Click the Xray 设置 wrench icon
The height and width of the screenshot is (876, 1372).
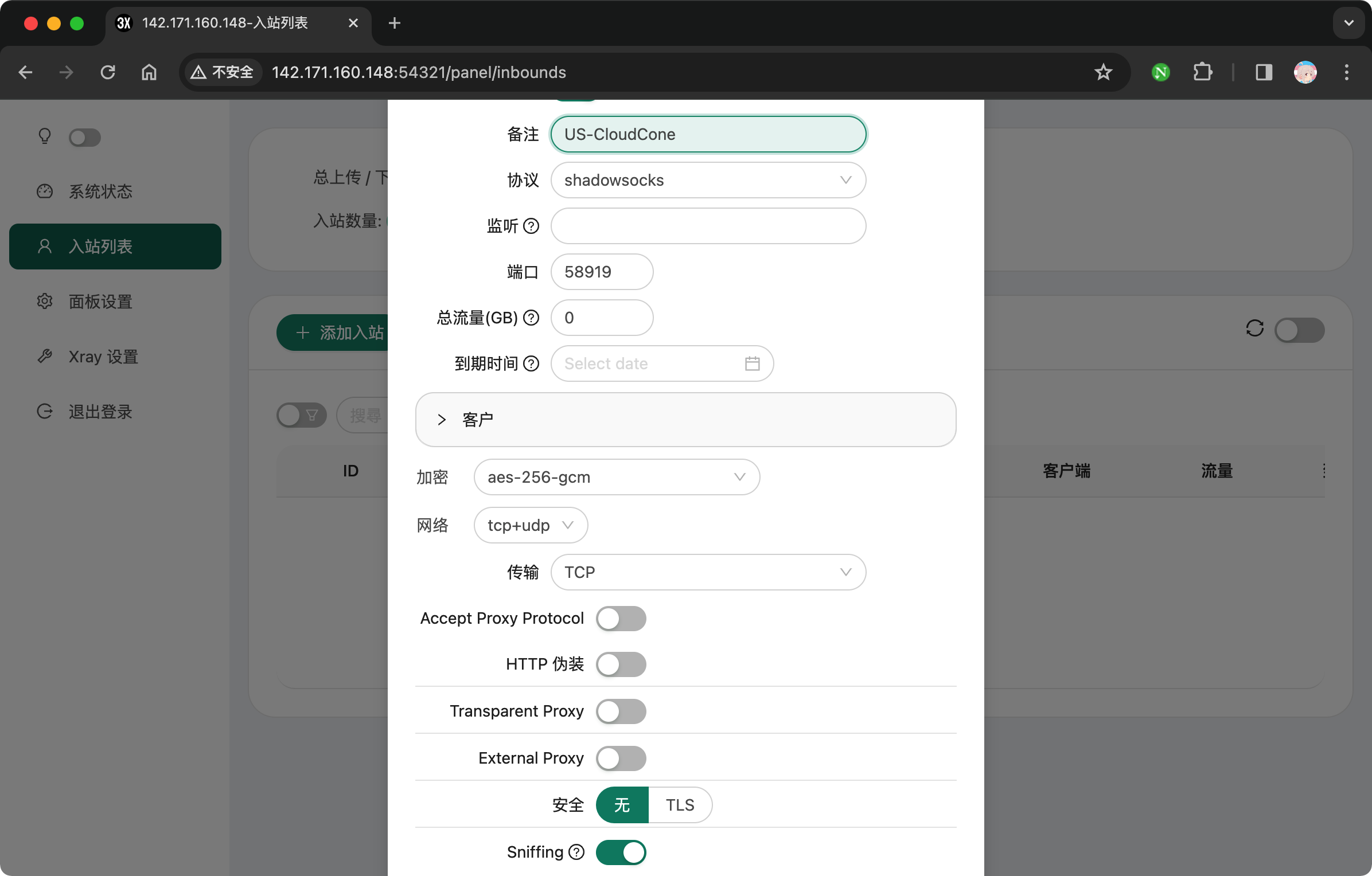click(x=45, y=356)
